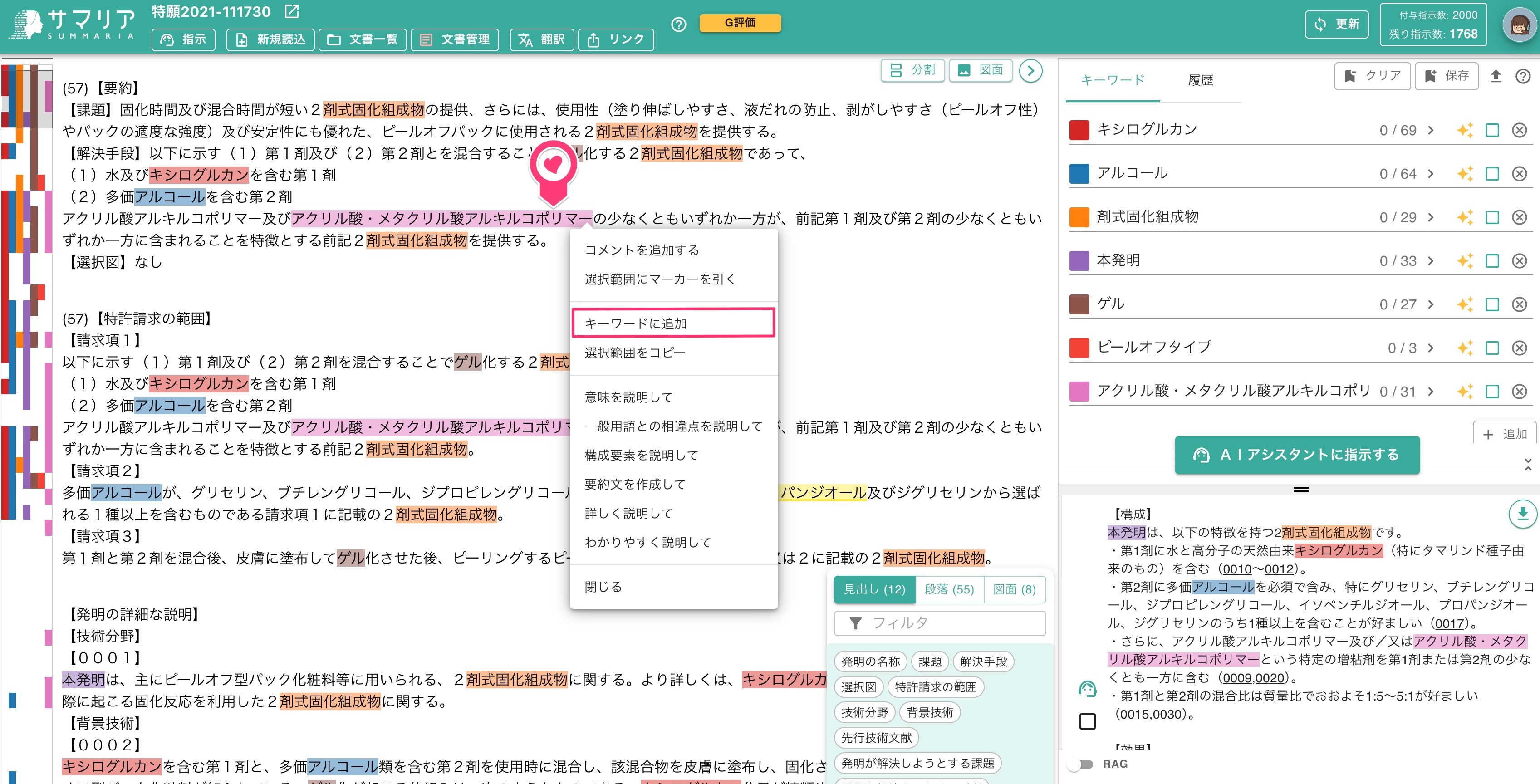Click the help question mark icon near G評価

pyautogui.click(x=678, y=24)
